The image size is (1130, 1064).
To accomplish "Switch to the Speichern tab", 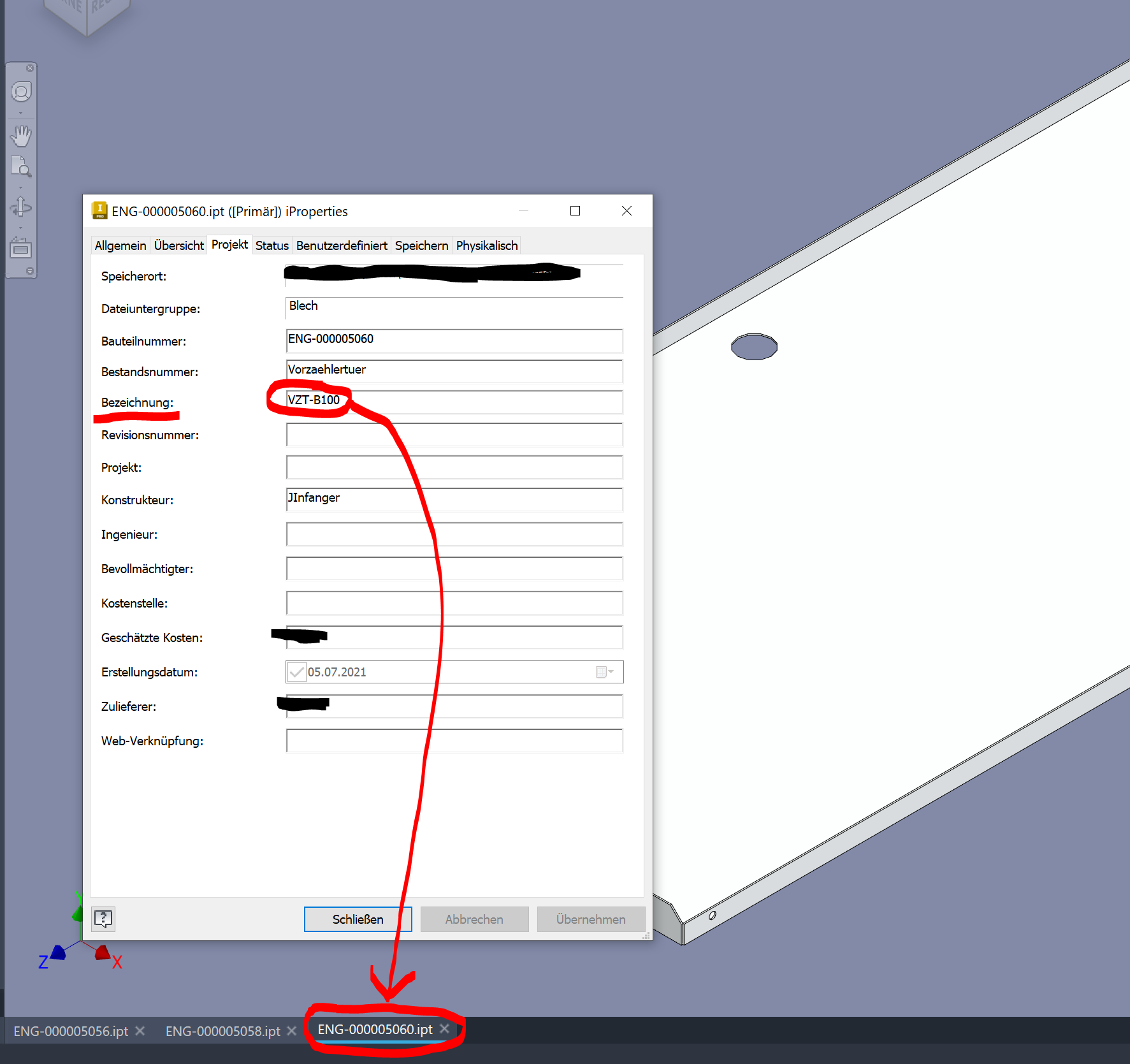I will tap(421, 245).
